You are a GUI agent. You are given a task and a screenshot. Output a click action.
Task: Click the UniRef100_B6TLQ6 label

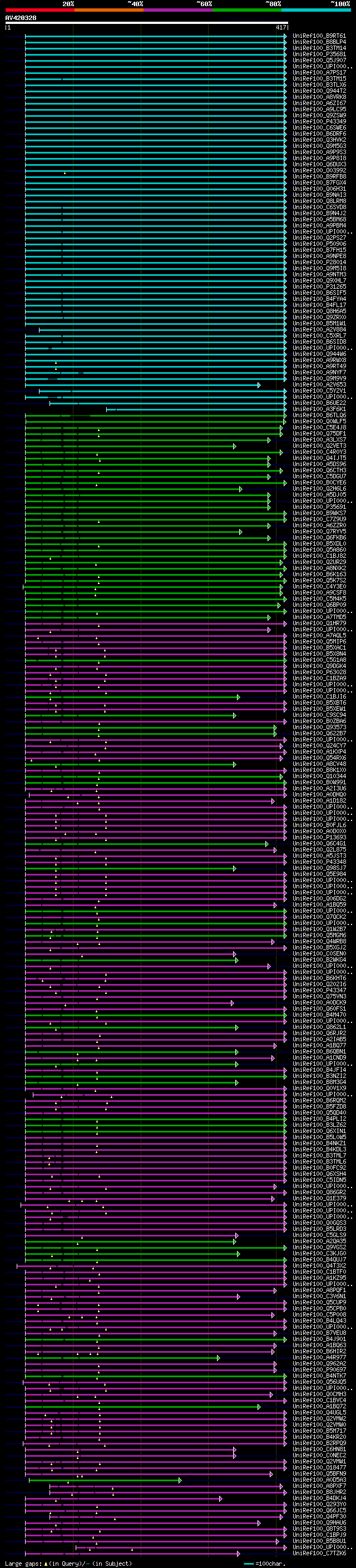319,415
